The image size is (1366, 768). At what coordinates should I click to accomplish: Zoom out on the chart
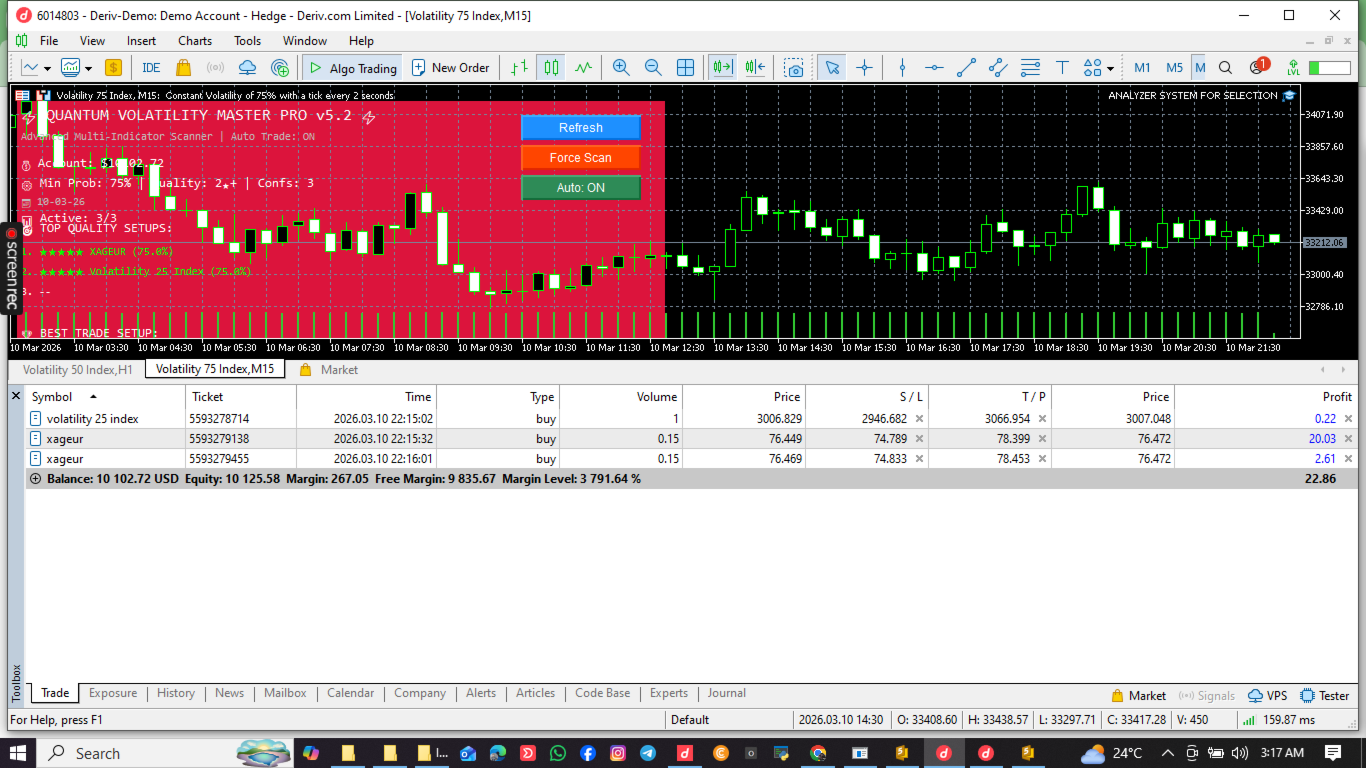point(653,68)
